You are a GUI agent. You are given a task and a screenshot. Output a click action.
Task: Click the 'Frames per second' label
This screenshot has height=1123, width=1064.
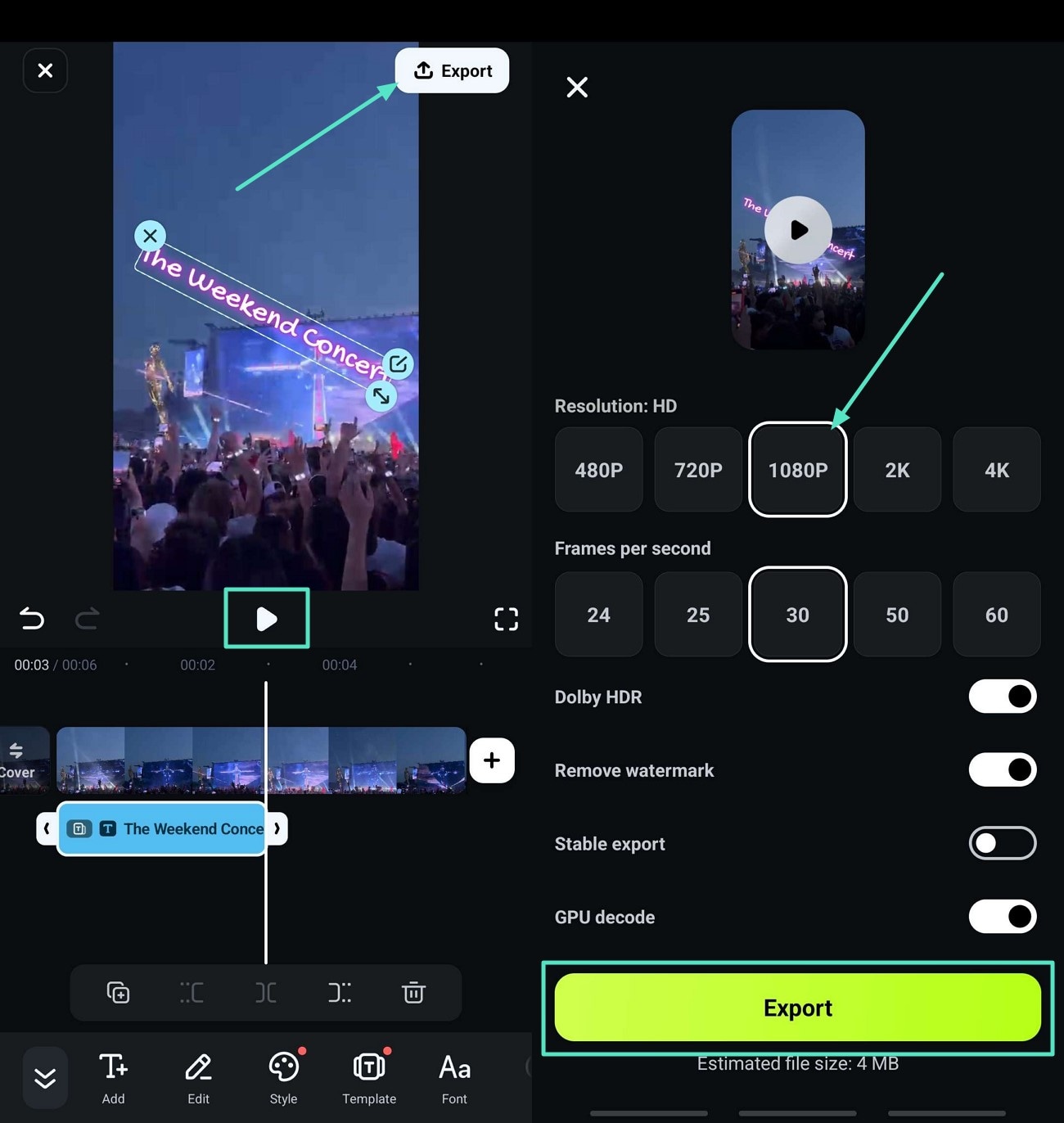633,548
